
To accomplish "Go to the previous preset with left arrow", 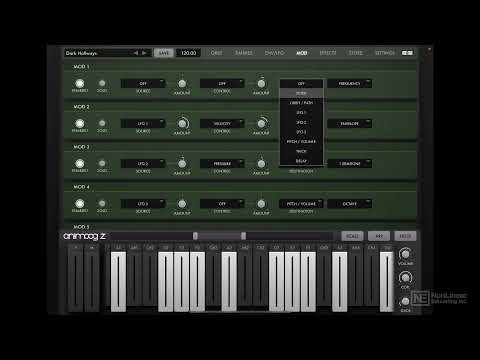I will click(136, 53).
